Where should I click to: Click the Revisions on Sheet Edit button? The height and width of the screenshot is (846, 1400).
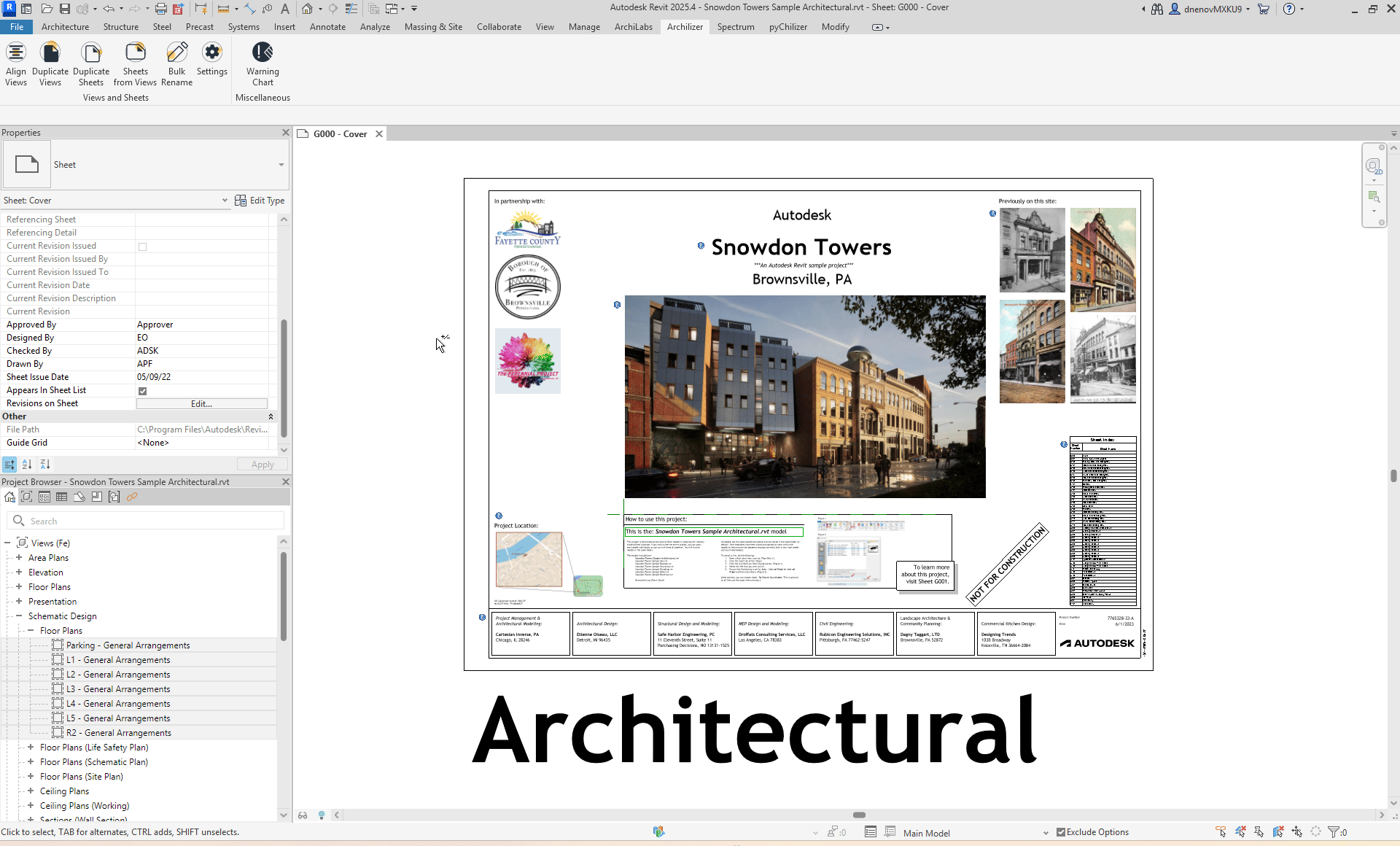coord(201,404)
